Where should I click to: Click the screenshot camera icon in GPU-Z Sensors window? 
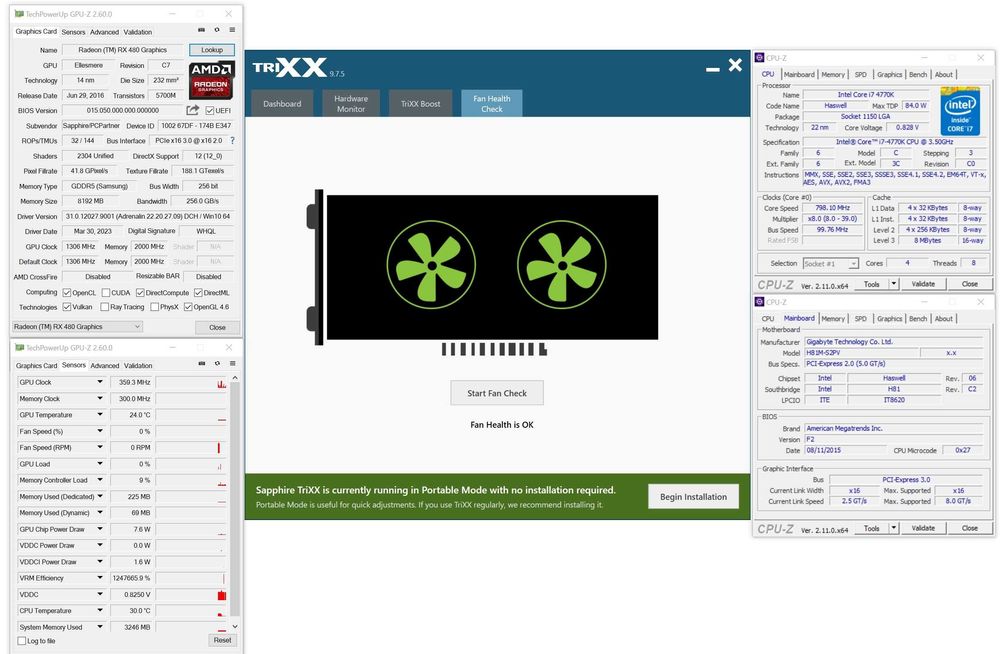202,364
